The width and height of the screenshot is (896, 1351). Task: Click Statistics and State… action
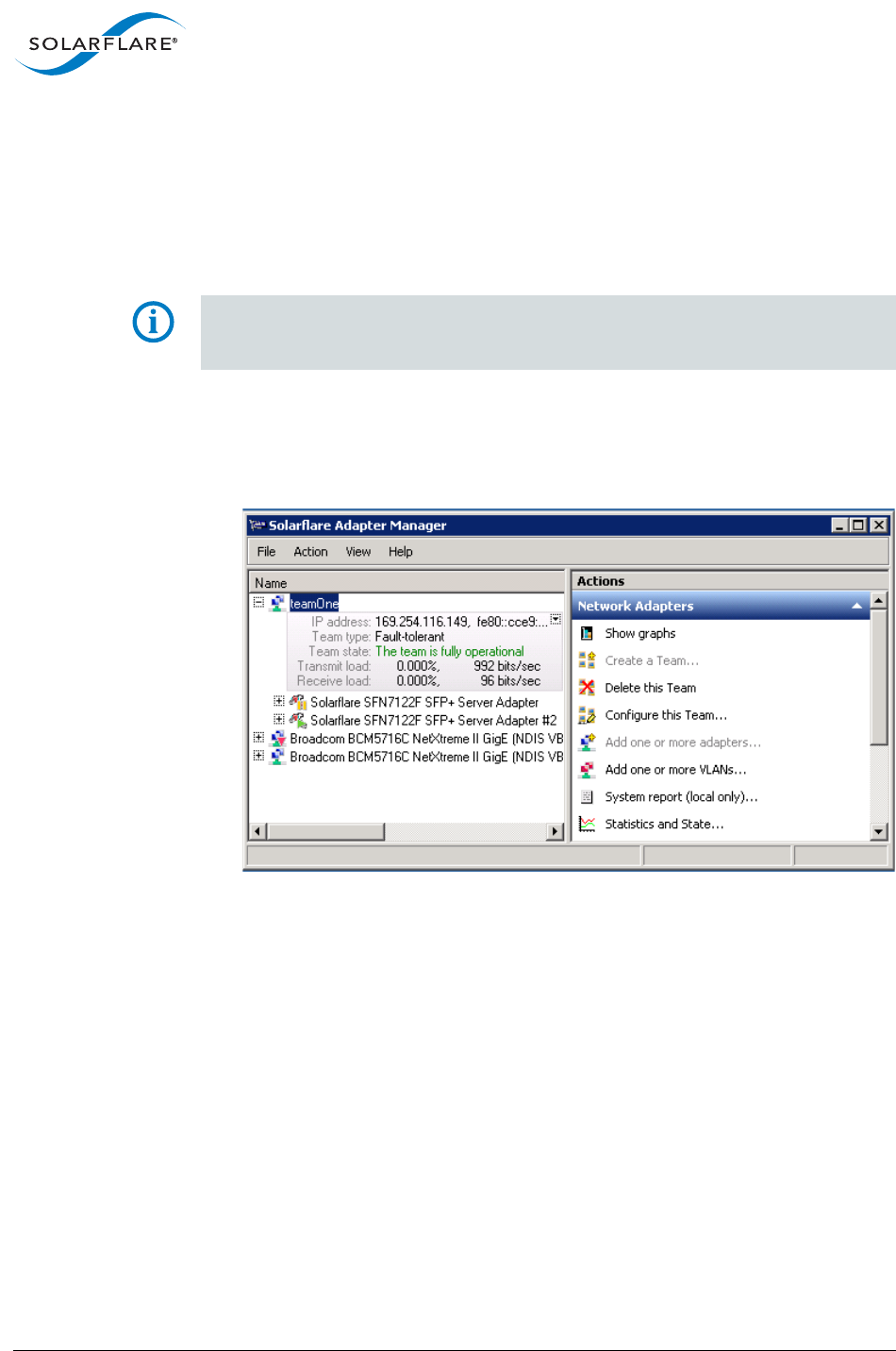(x=664, y=825)
